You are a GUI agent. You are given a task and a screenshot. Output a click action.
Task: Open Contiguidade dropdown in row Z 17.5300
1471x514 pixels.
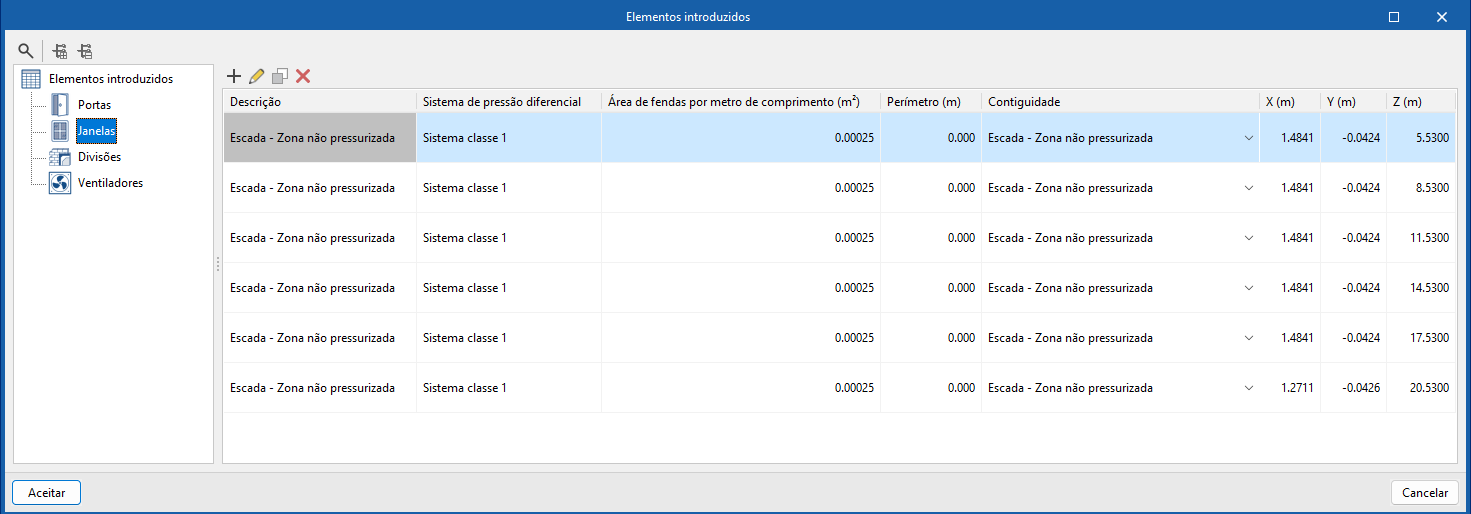(x=1248, y=338)
